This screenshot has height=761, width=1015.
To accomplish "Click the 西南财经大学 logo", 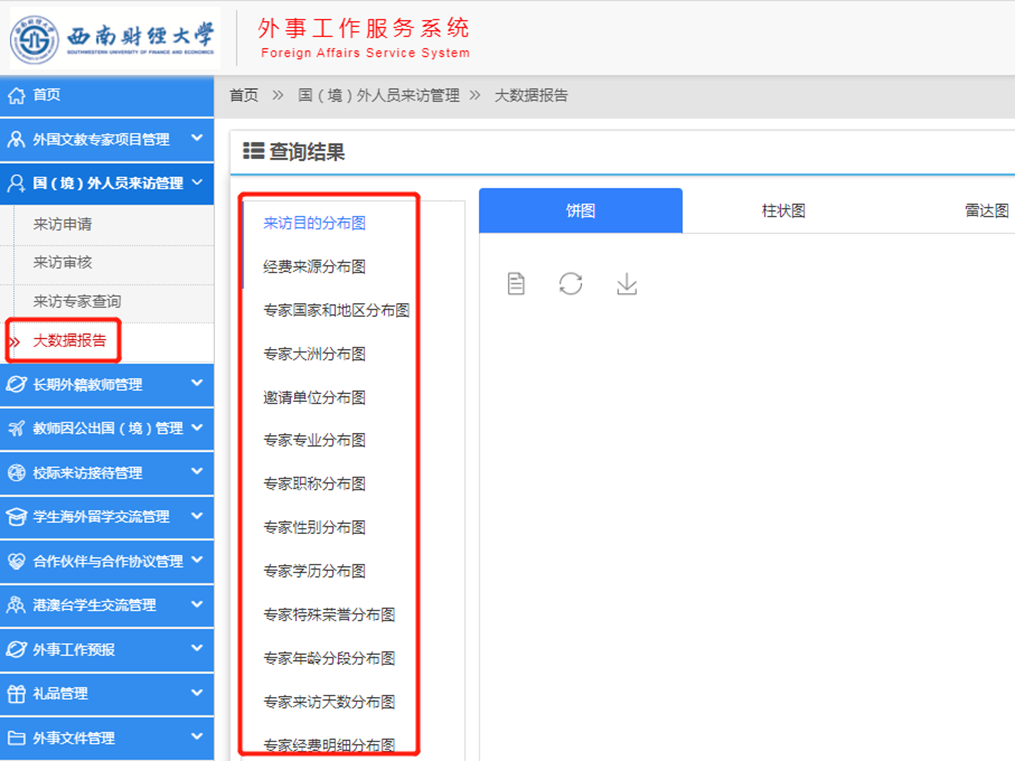I will (114, 39).
